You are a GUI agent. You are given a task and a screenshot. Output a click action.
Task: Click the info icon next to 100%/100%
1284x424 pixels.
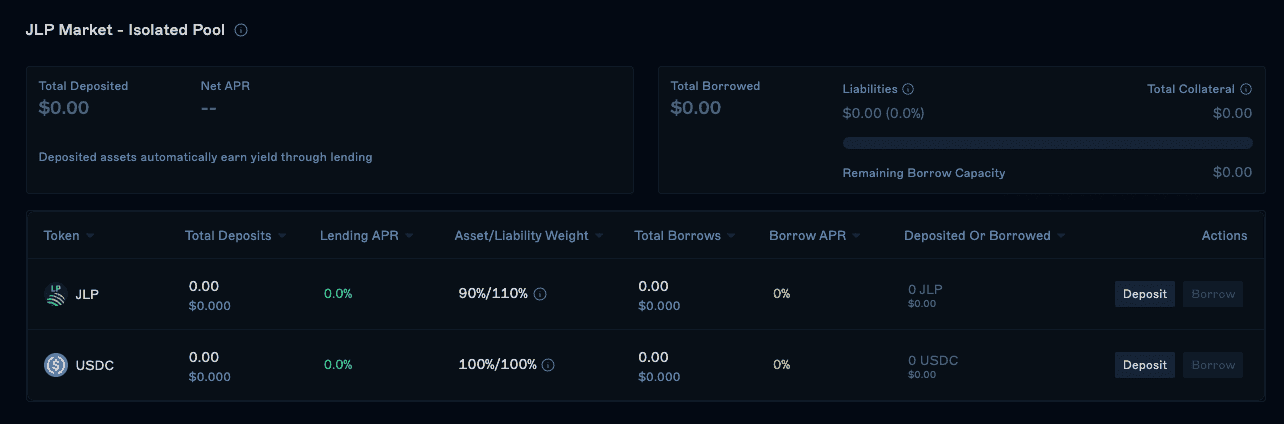(548, 365)
